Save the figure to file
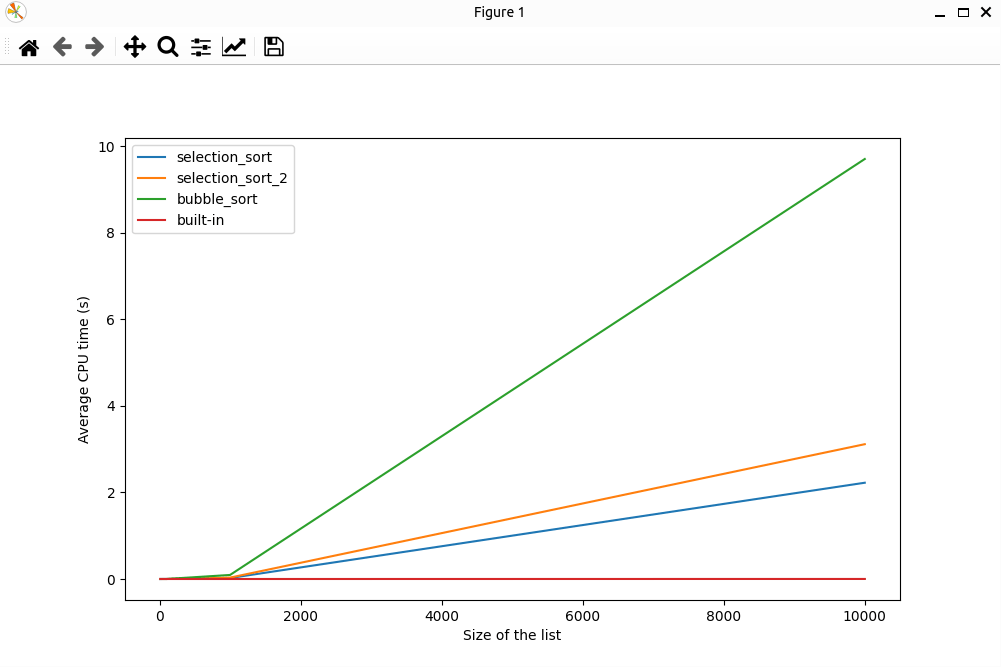The width and height of the screenshot is (1001, 667). [x=274, y=47]
